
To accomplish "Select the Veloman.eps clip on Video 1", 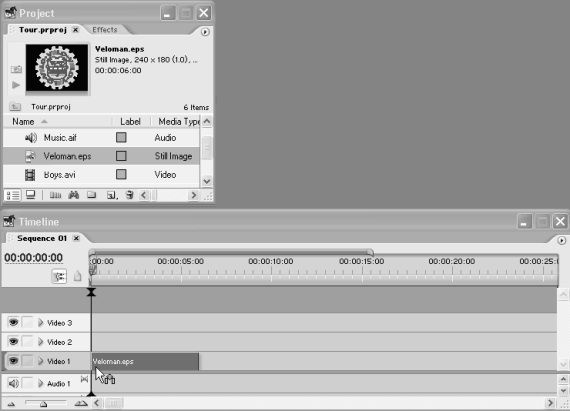I will pos(145,362).
